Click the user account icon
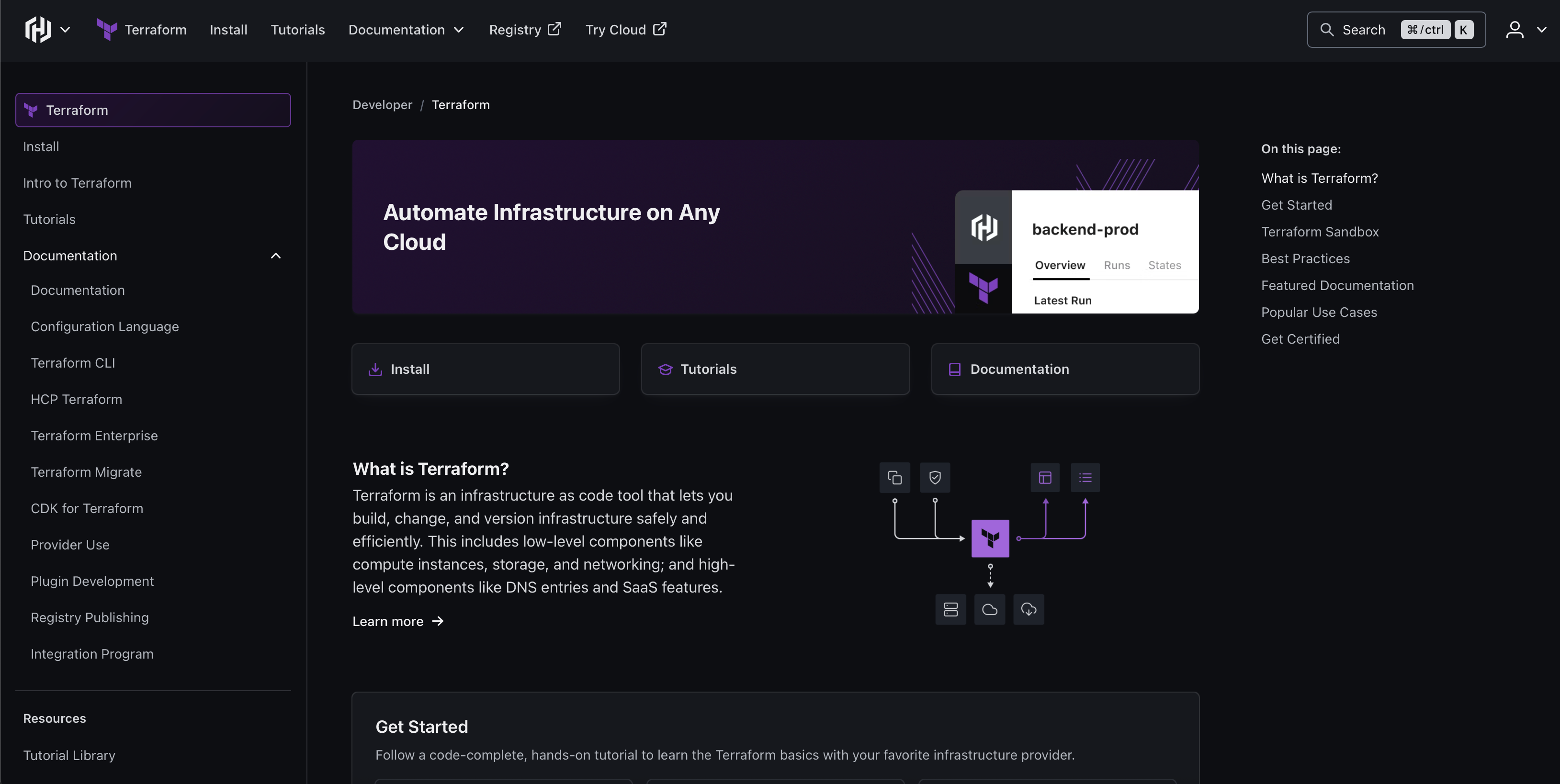 pos(1515,30)
